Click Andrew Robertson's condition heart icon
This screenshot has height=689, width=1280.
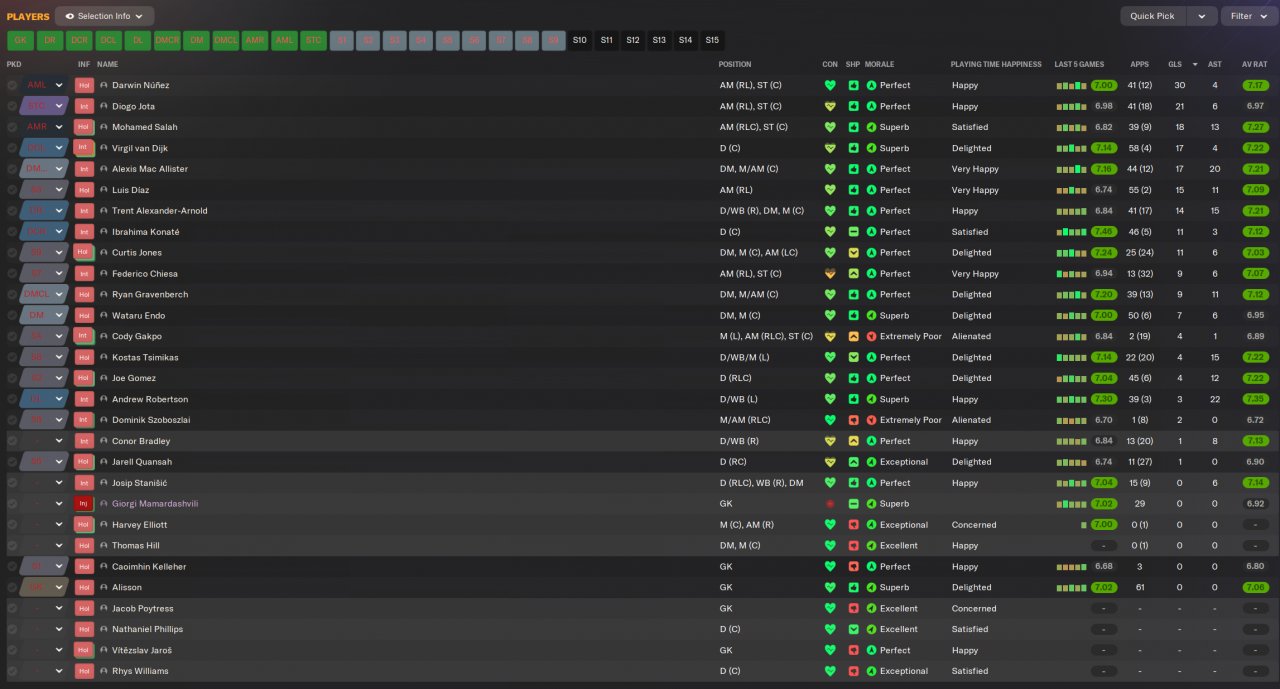(829, 399)
